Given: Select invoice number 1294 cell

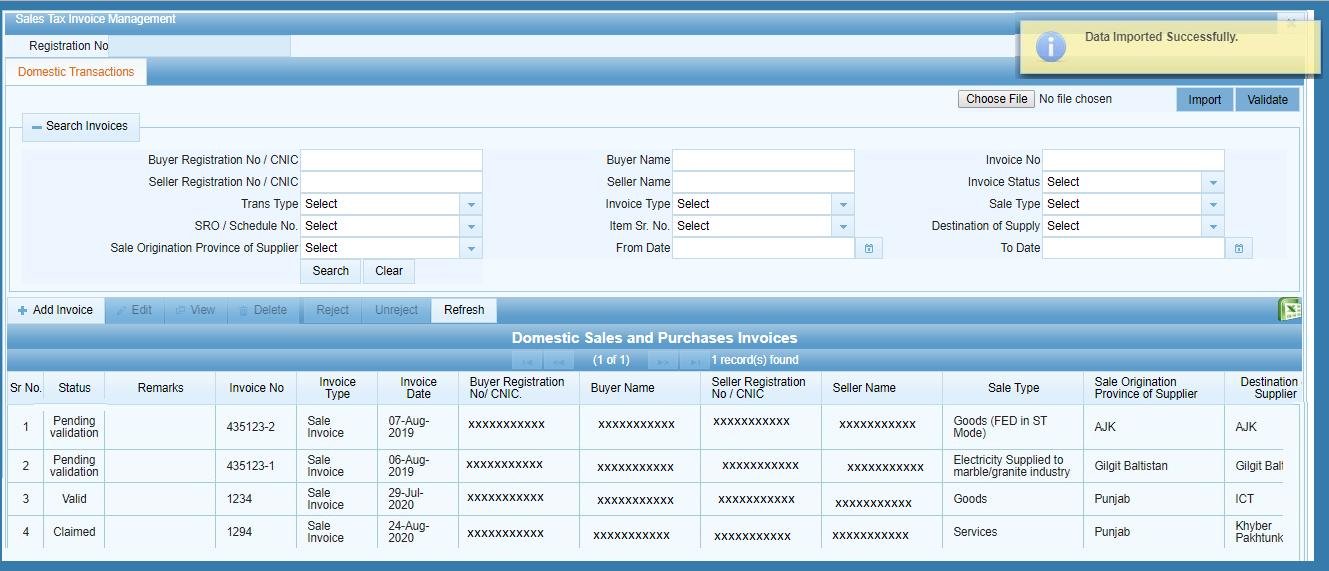Looking at the screenshot, I should tap(256, 532).
